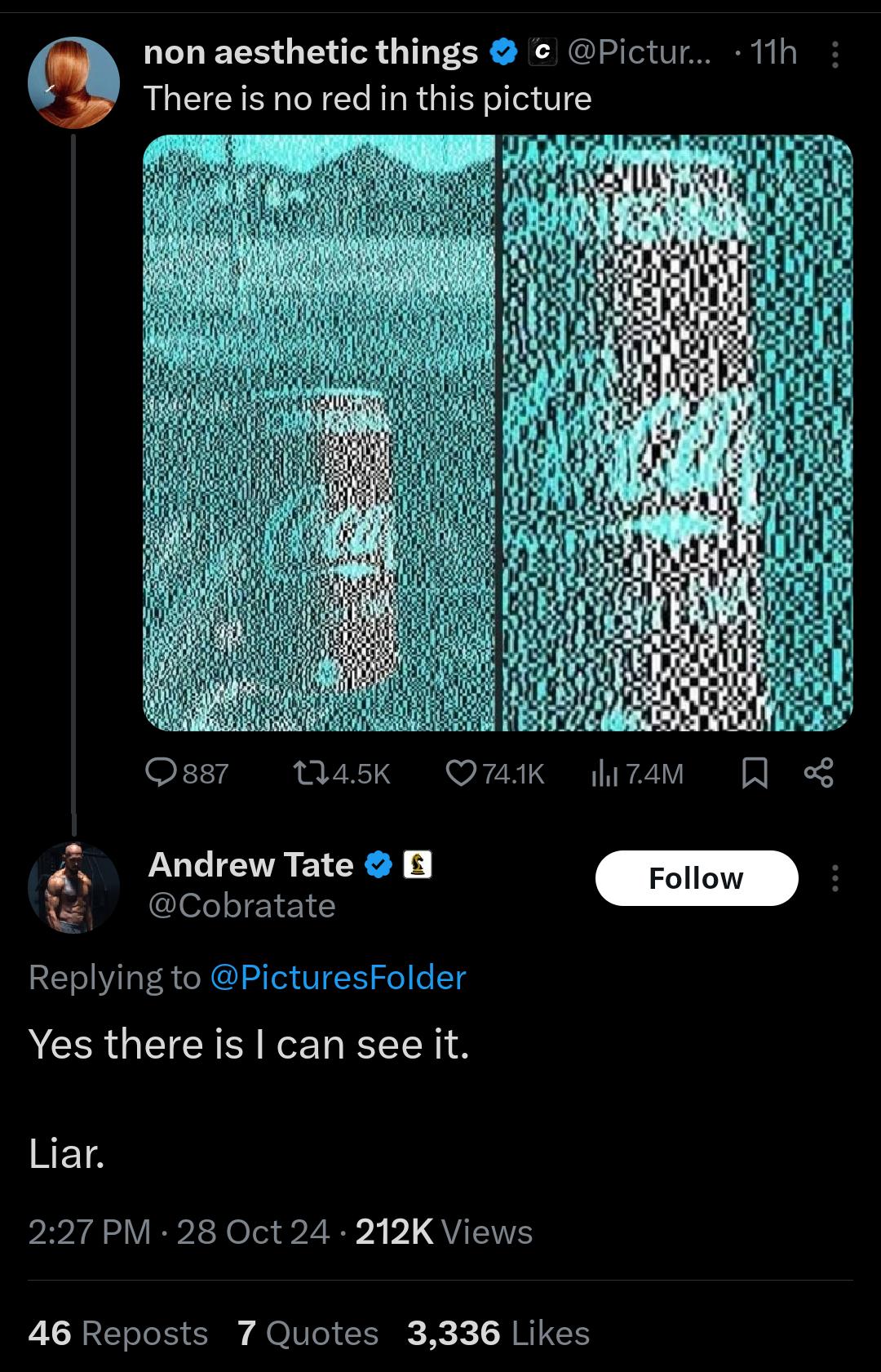The height and width of the screenshot is (1372, 881).
Task: Share the original post via share icon
Action: pyautogui.click(x=818, y=773)
